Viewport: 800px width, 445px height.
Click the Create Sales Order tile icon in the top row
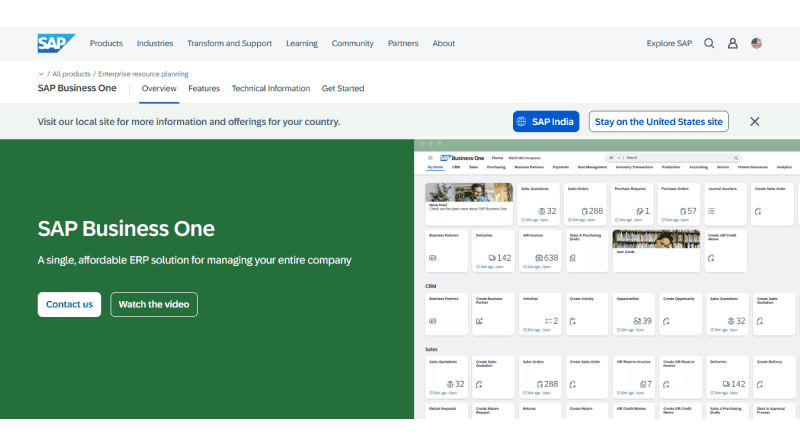pos(758,211)
